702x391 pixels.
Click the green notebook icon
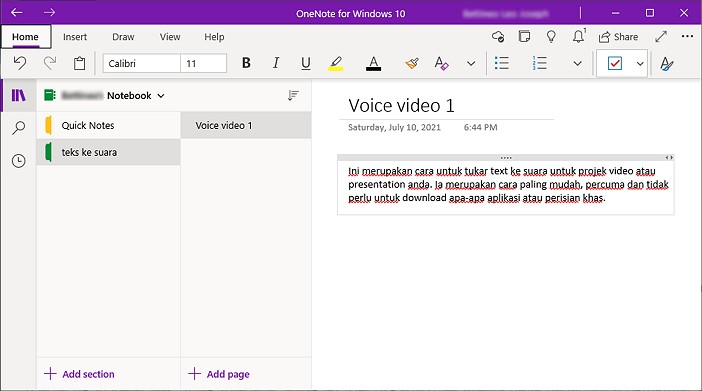pyautogui.click(x=50, y=95)
